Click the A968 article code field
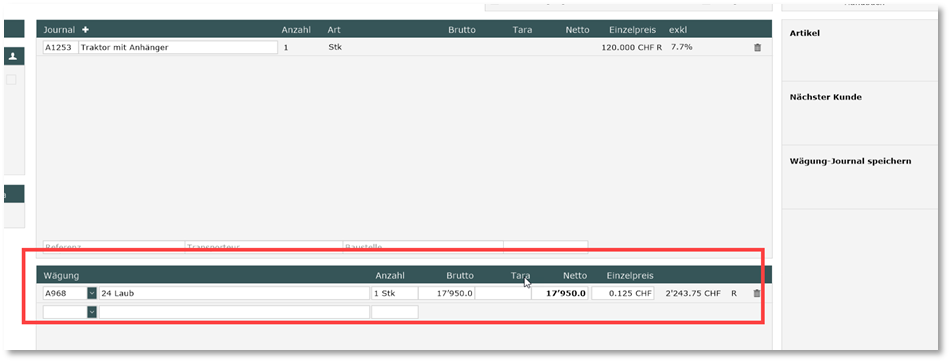951x363 pixels. coord(65,293)
